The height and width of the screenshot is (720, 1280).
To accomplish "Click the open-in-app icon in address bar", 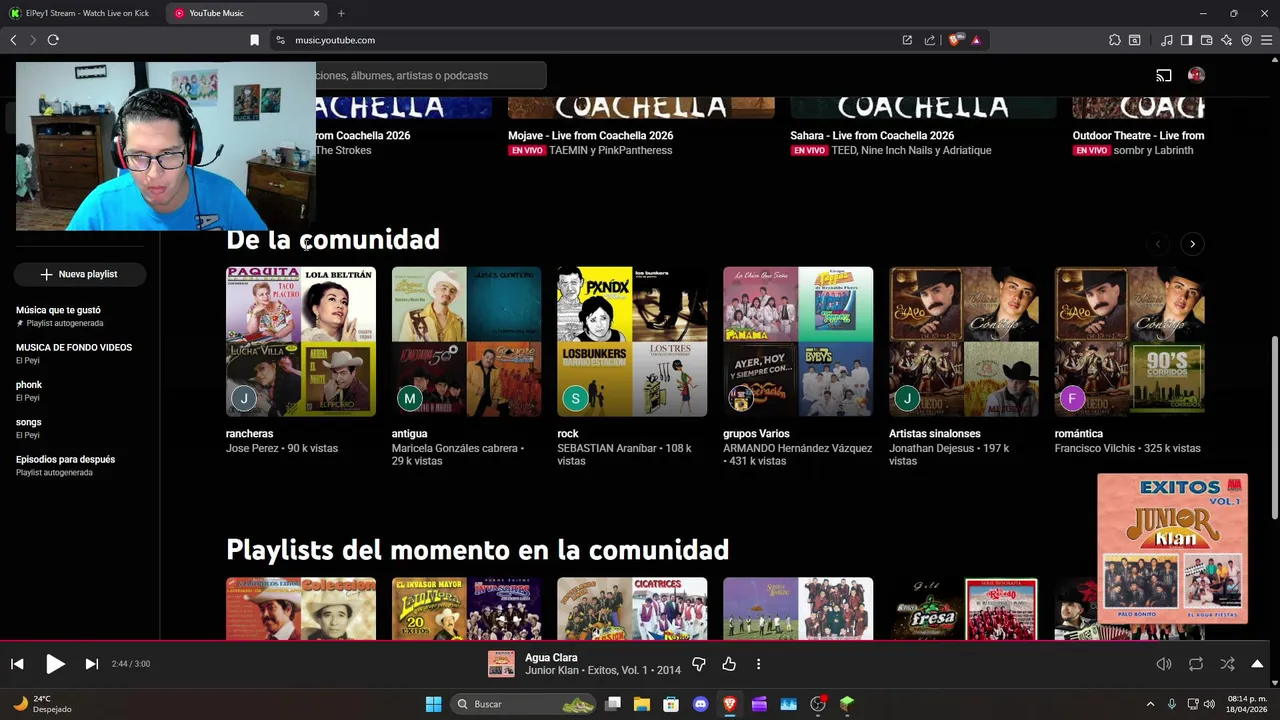I will click(907, 40).
